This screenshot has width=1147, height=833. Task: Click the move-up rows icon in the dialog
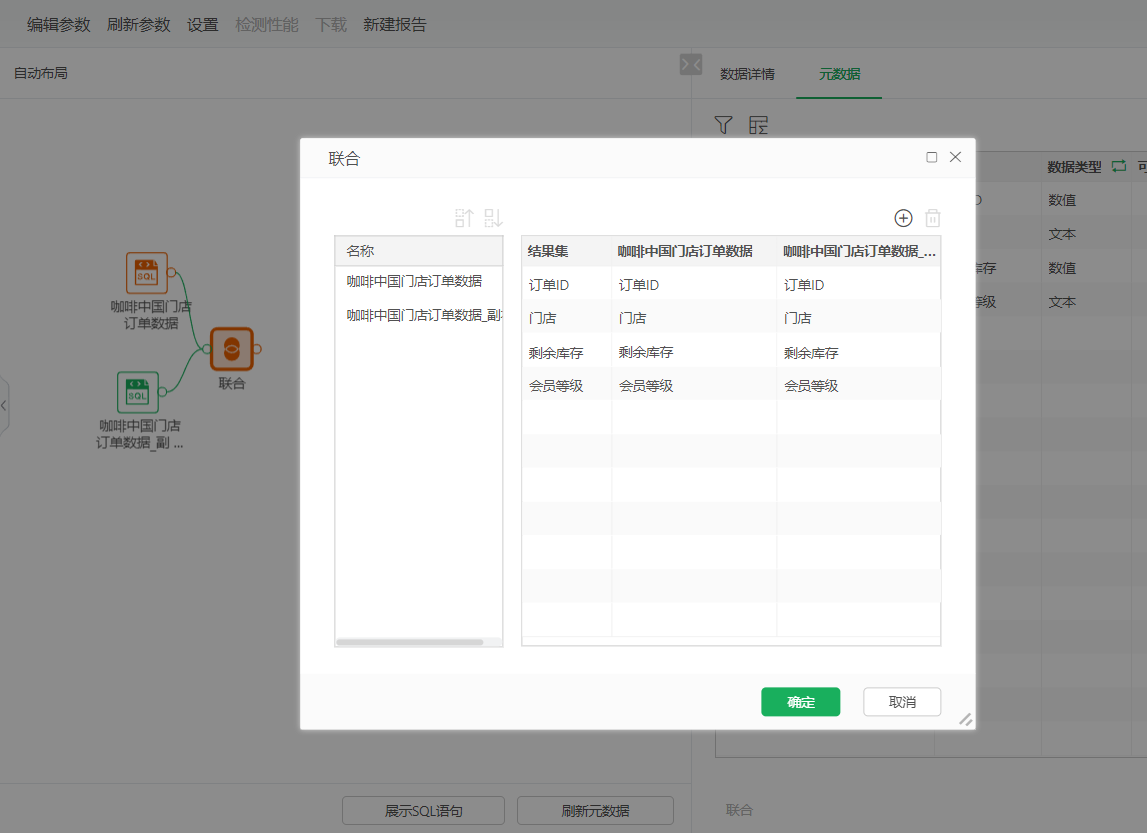(464, 217)
